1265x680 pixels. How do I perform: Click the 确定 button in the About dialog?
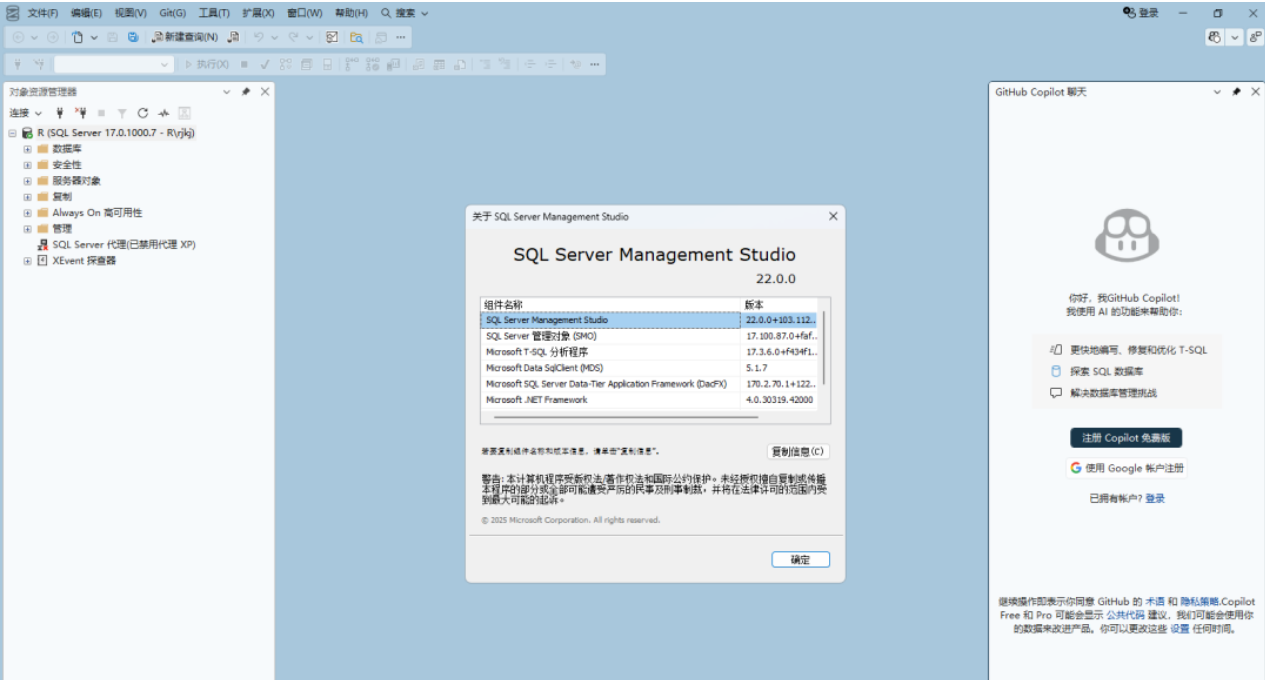coord(800,560)
